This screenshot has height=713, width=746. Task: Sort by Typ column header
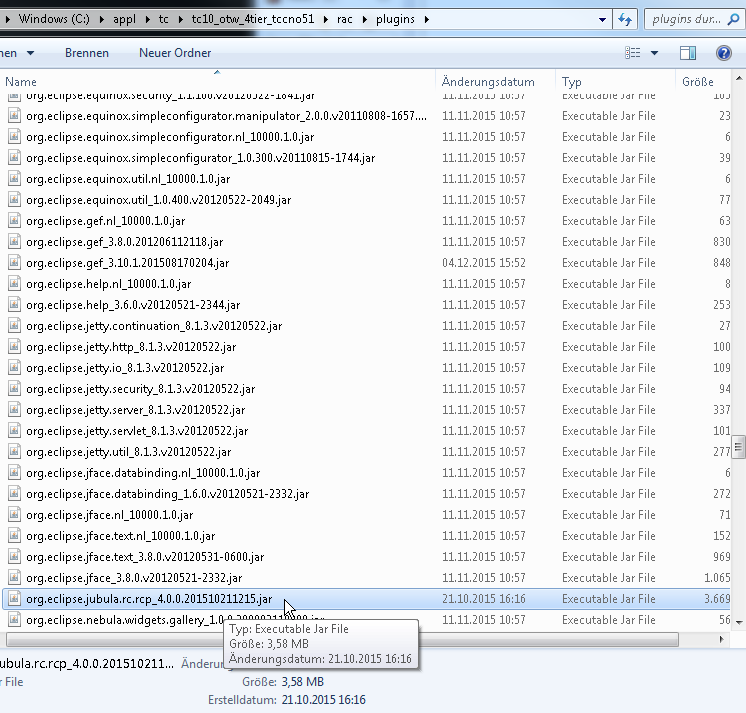pos(615,81)
